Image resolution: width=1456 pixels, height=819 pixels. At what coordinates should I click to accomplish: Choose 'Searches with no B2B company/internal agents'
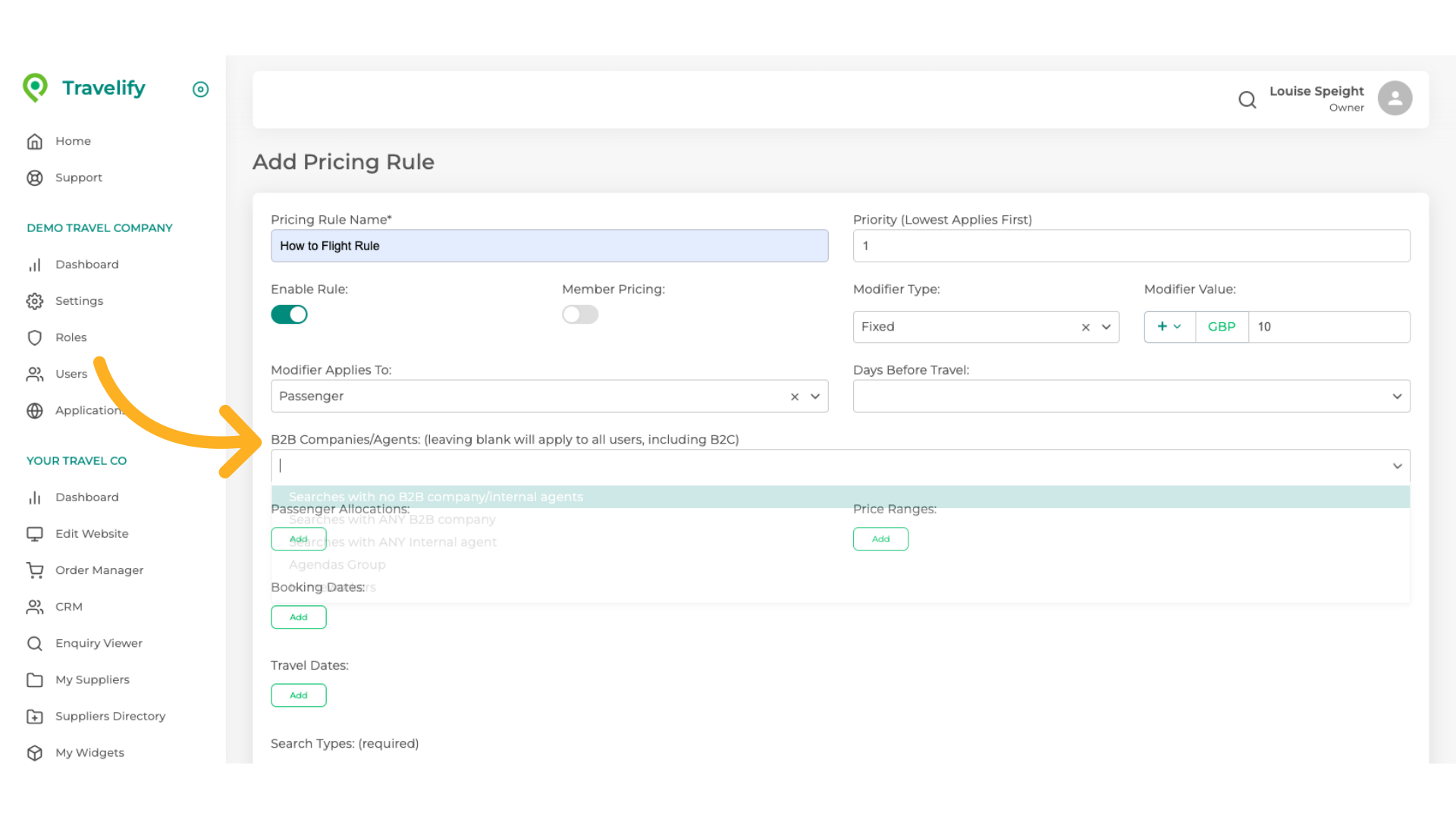tap(435, 497)
